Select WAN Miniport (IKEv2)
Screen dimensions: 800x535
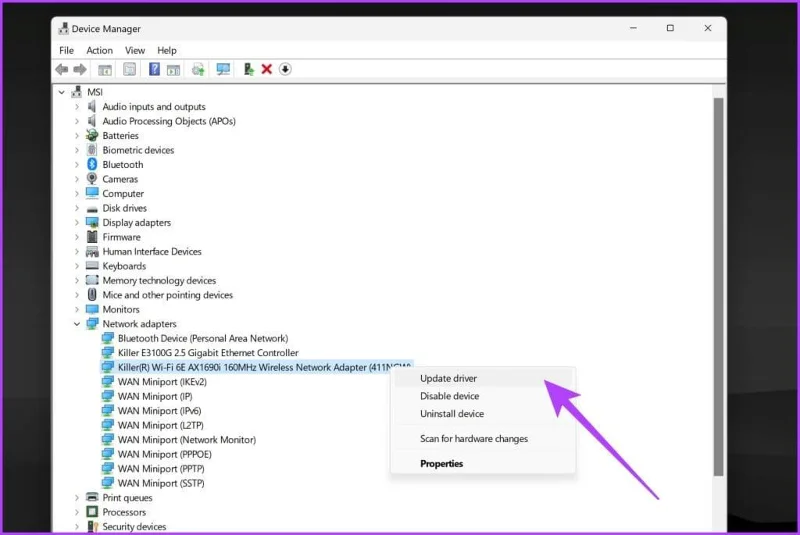[x=162, y=381]
